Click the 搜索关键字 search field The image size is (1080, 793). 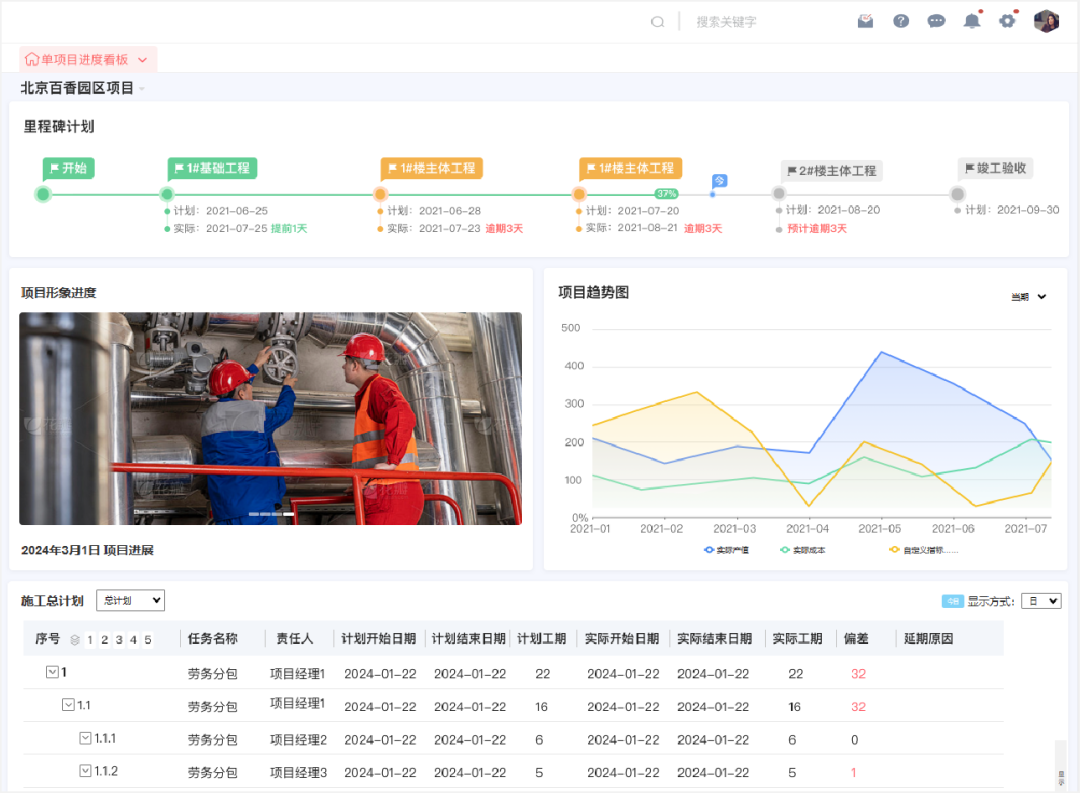pos(760,22)
